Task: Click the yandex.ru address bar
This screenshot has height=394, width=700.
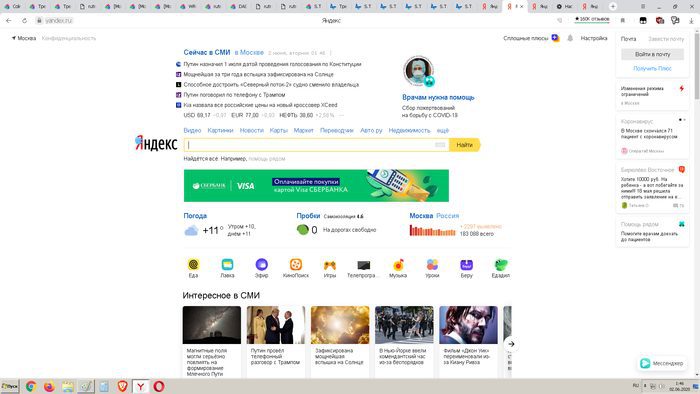Action: pyautogui.click(x=58, y=21)
